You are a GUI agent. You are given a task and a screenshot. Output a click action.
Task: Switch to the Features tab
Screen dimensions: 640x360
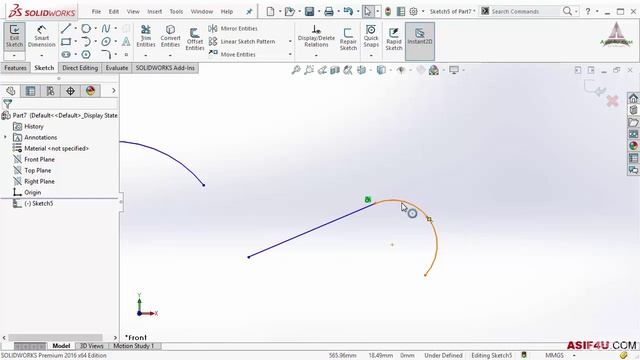click(15, 68)
